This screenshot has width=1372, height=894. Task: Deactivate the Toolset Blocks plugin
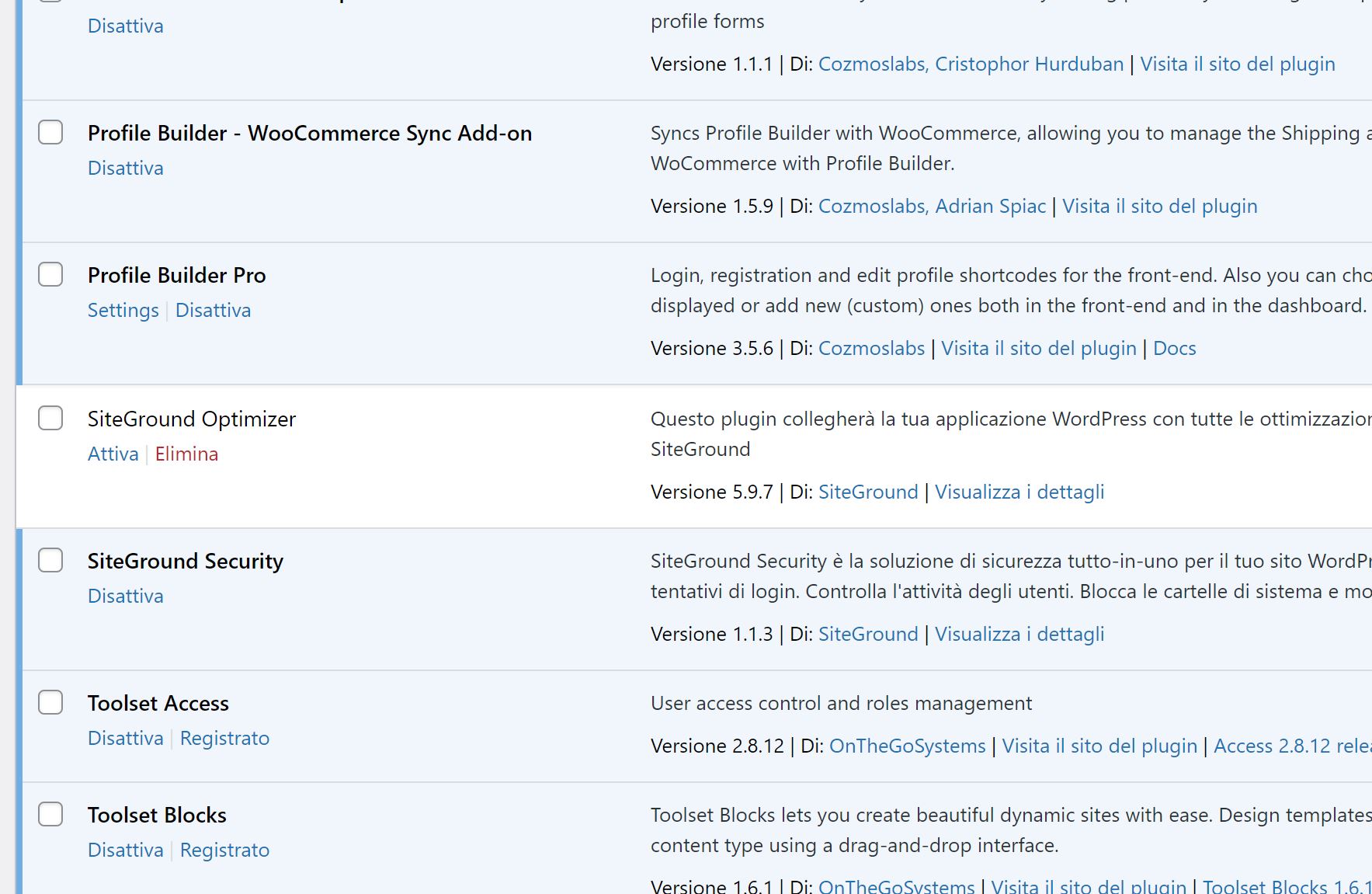126,850
